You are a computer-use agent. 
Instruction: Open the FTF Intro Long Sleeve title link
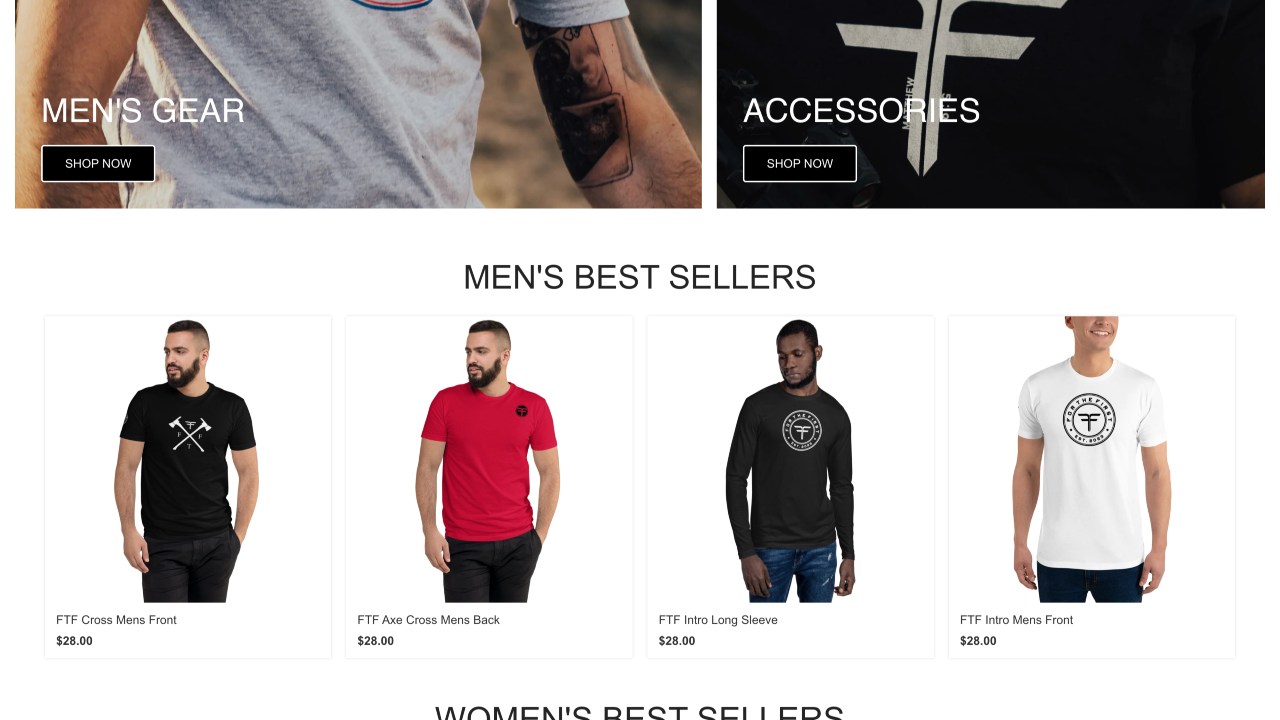[x=718, y=620]
